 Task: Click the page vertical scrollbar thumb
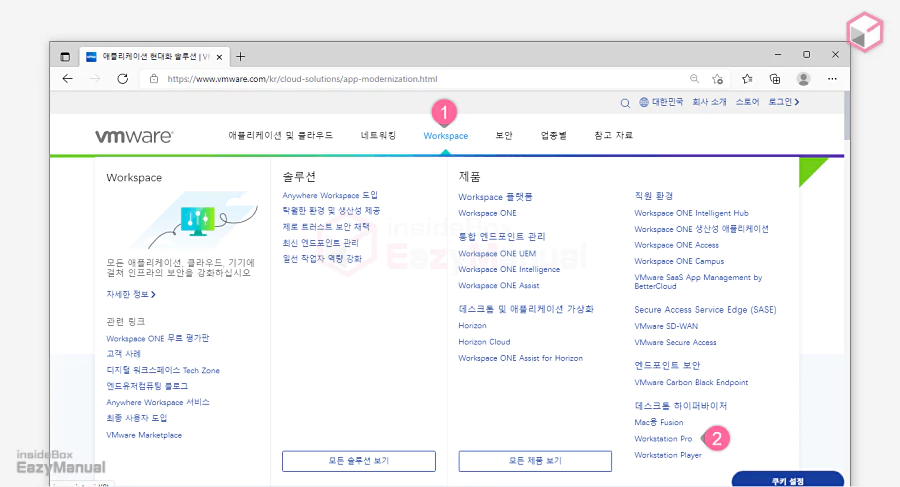[x=847, y=115]
